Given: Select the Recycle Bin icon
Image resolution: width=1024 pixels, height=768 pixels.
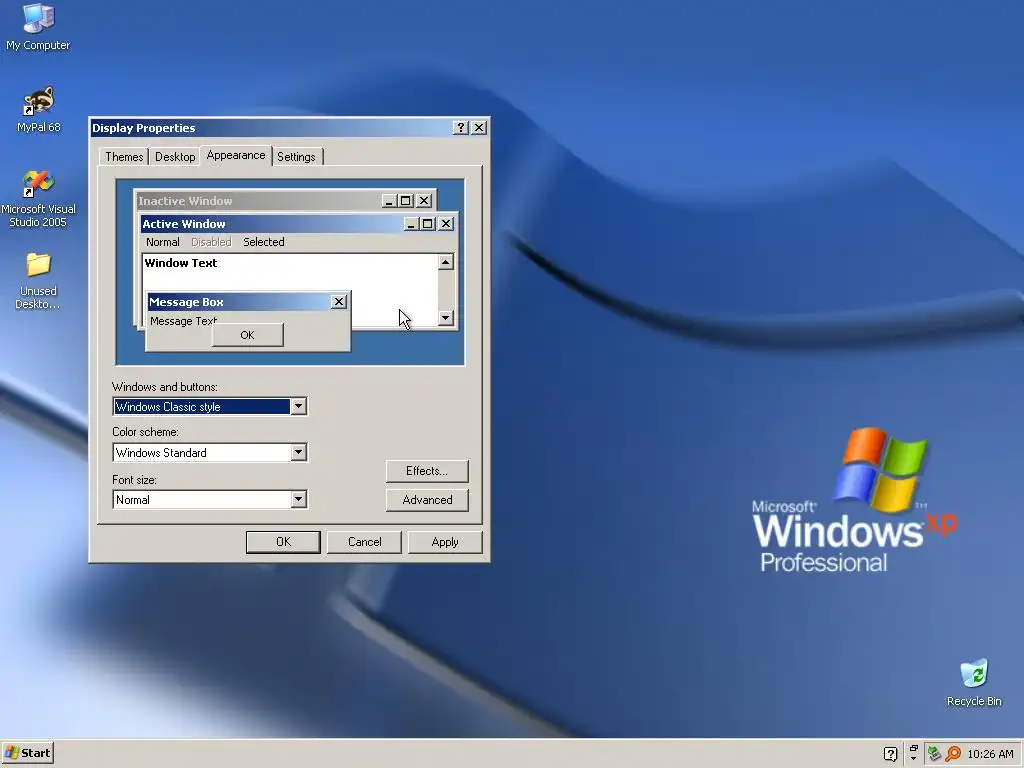Looking at the screenshot, I should pos(974,682).
